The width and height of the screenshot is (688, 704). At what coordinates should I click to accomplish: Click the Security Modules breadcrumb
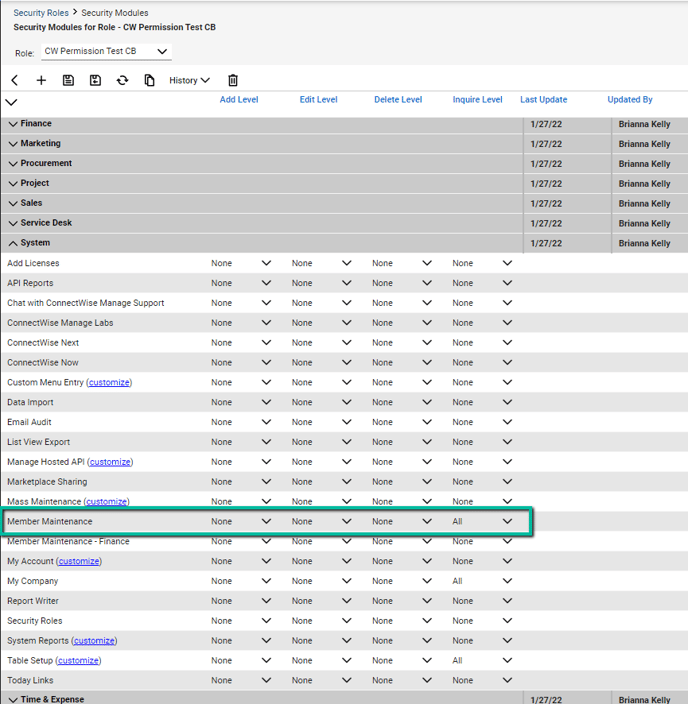115,13
